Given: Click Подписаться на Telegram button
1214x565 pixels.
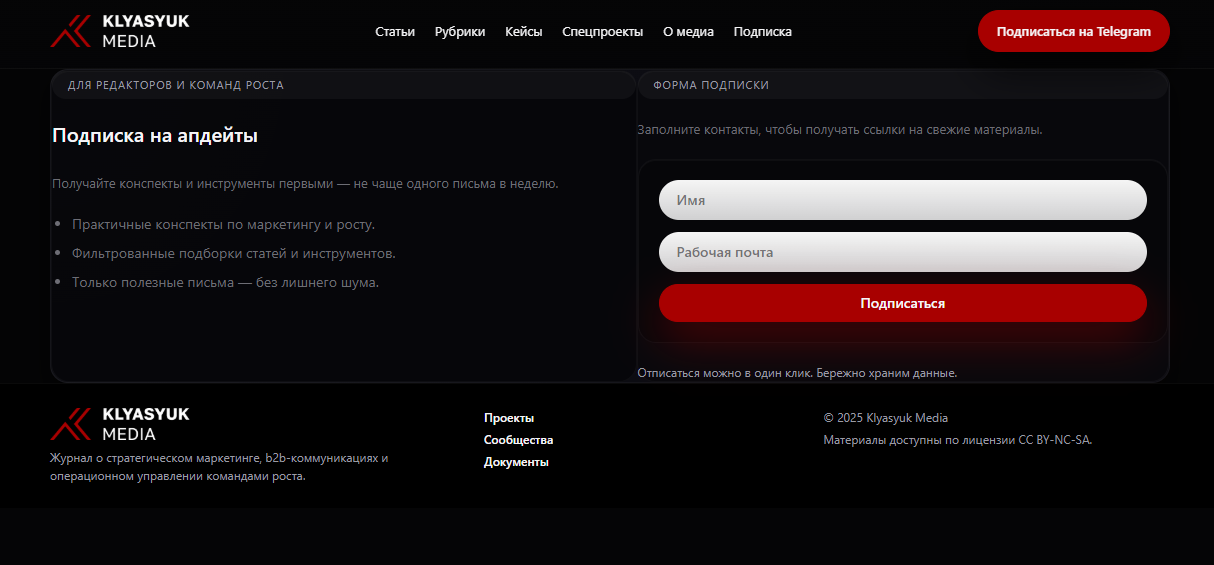Looking at the screenshot, I should pos(1074,31).
